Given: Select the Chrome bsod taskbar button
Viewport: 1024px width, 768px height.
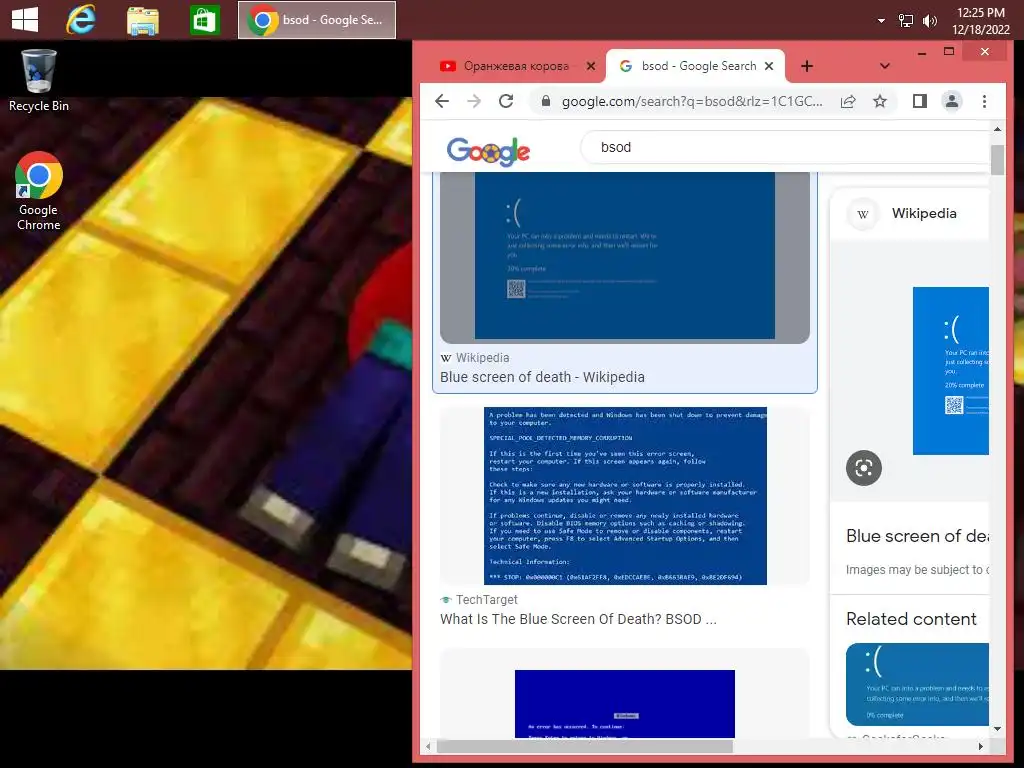Looking at the screenshot, I should [317, 20].
